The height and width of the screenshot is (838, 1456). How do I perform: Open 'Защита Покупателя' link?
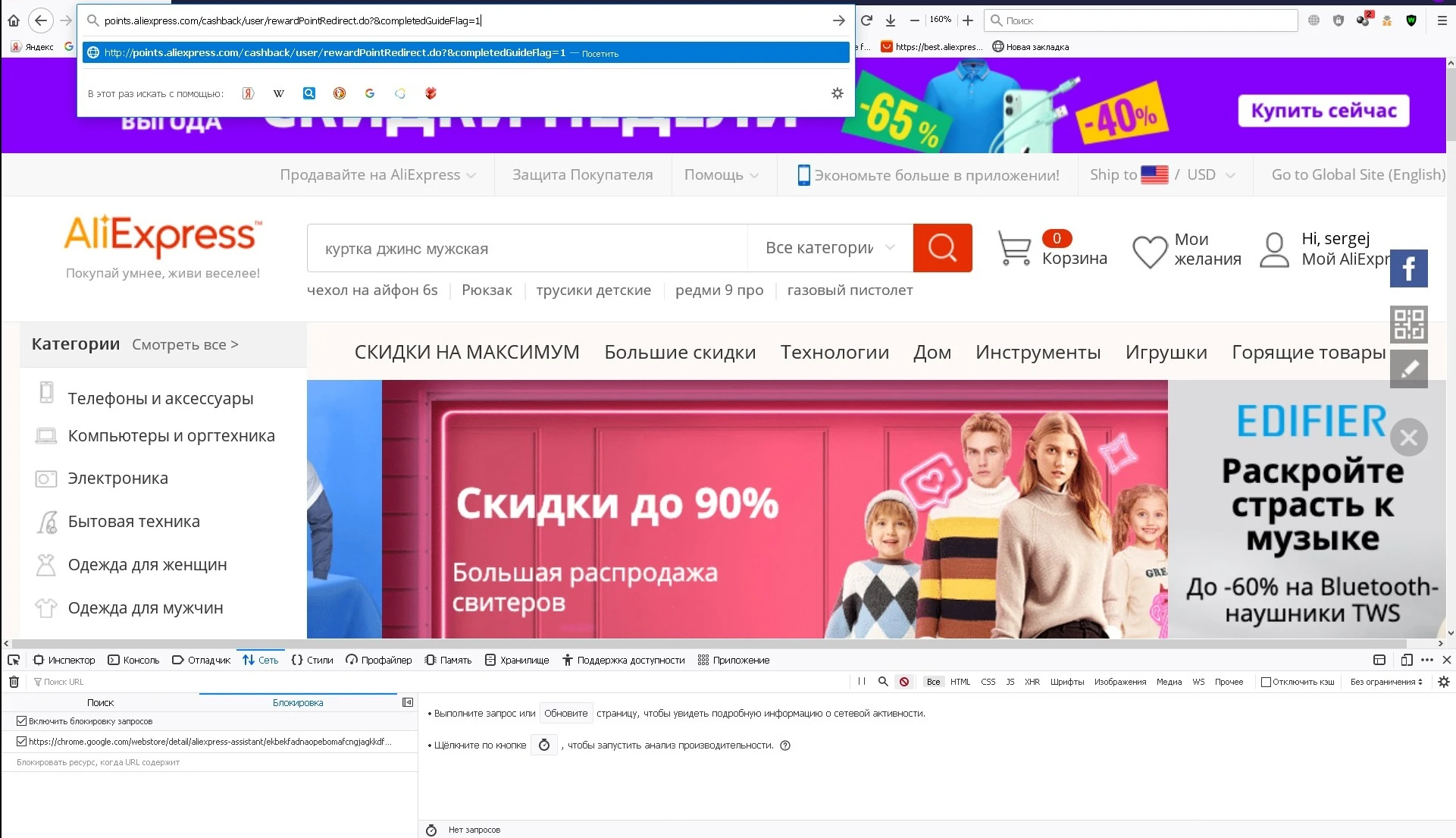[582, 175]
